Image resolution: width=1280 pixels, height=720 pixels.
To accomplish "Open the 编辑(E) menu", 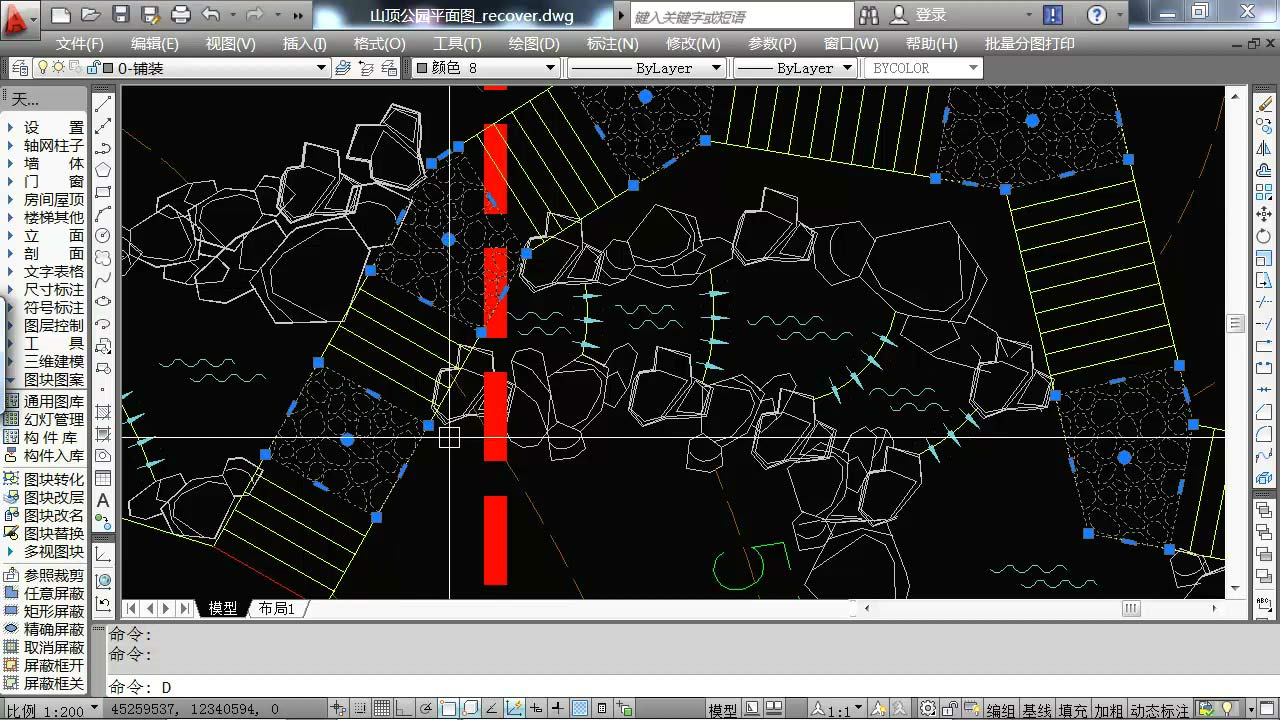I will pos(155,44).
